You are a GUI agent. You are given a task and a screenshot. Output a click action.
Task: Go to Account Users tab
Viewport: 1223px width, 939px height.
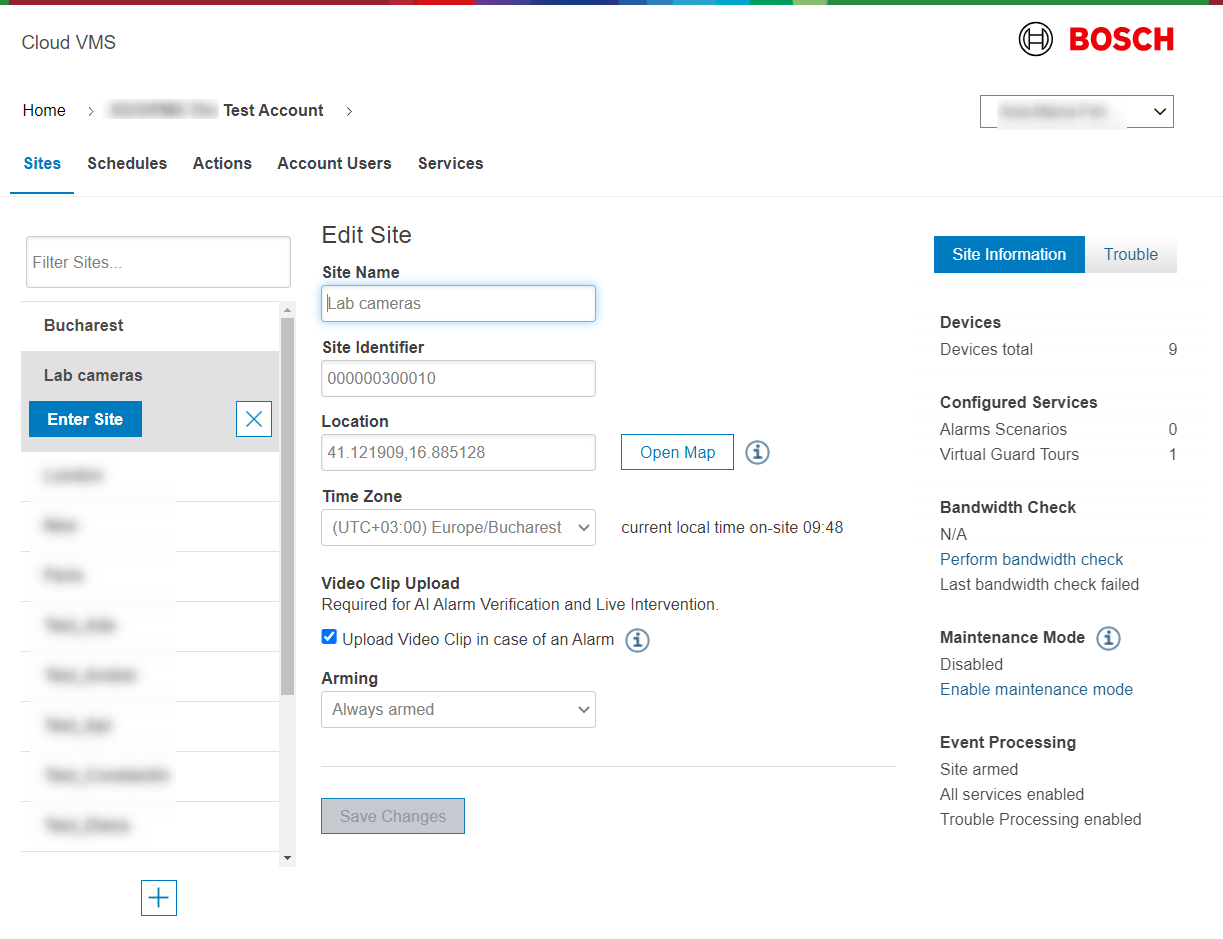pyautogui.click(x=334, y=164)
